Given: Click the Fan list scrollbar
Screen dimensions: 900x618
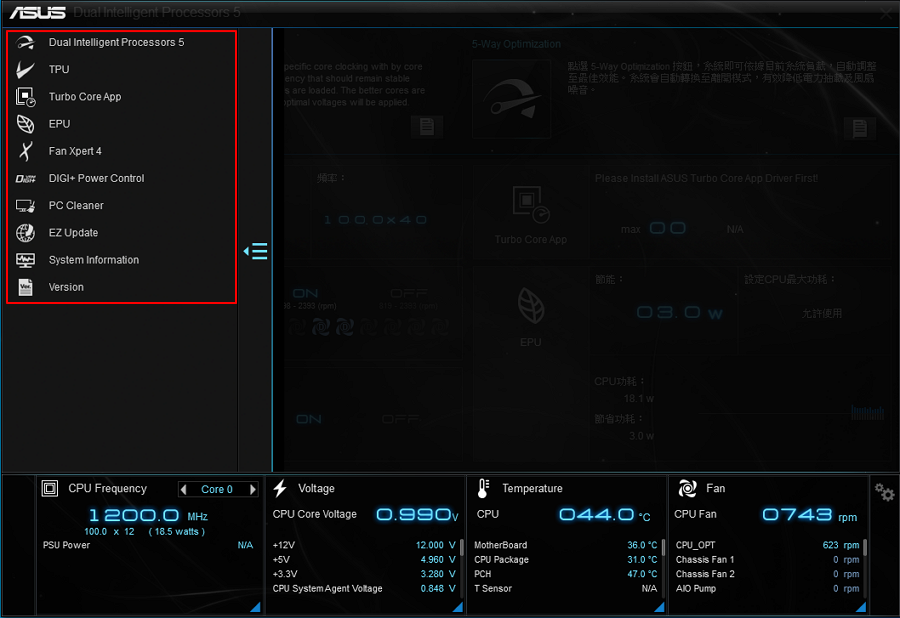Looking at the screenshot, I should click(x=864, y=547).
